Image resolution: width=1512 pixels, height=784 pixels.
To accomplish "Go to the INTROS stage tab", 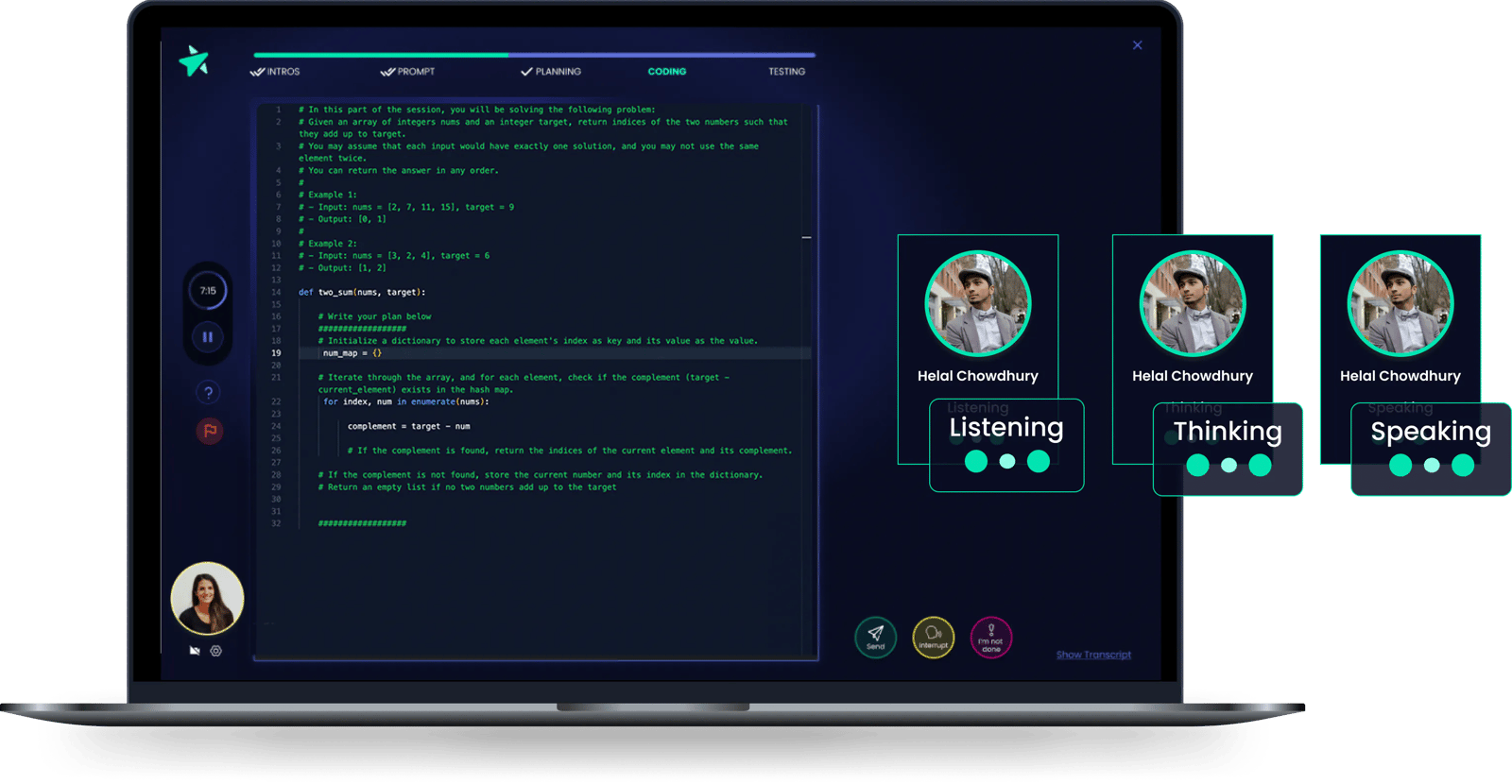I will point(276,72).
